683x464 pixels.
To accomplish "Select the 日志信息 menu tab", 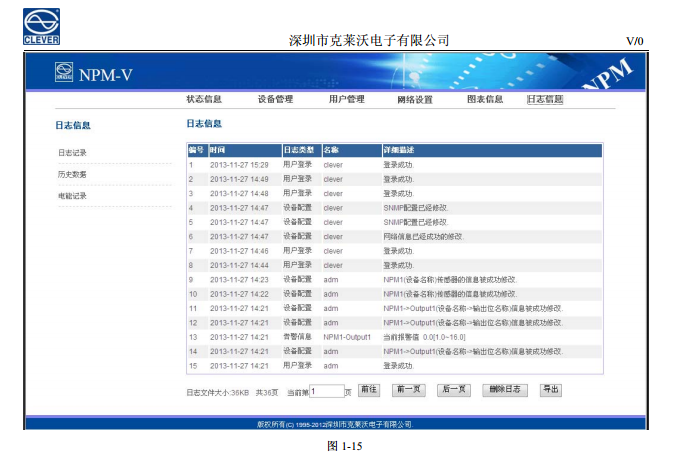I will [545, 99].
